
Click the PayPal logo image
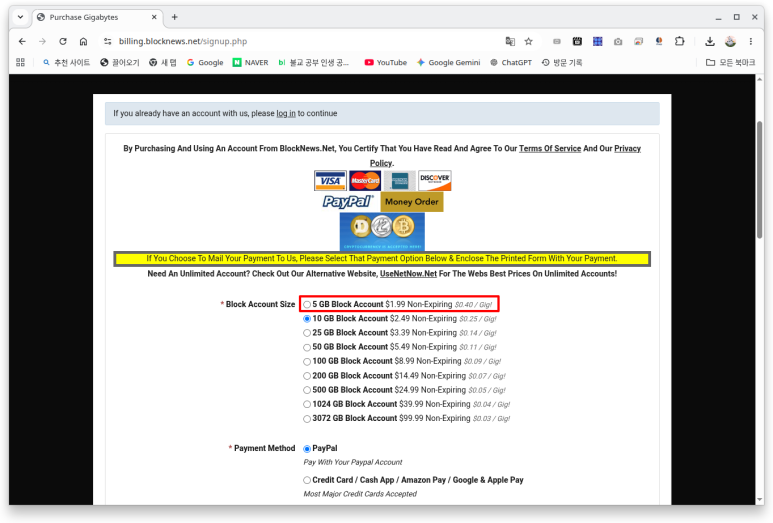click(348, 202)
